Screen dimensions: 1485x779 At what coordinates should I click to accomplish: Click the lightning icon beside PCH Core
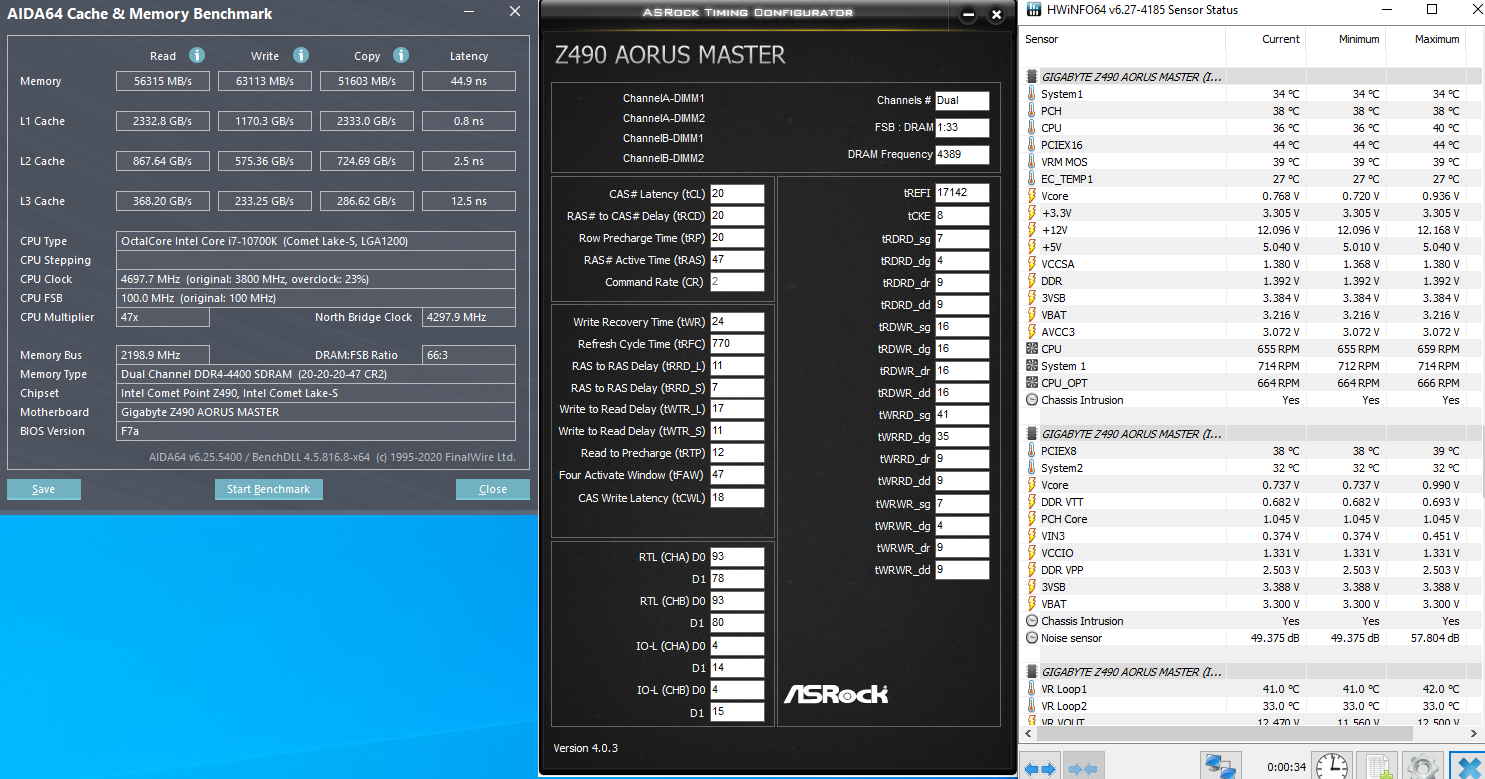tap(1032, 519)
